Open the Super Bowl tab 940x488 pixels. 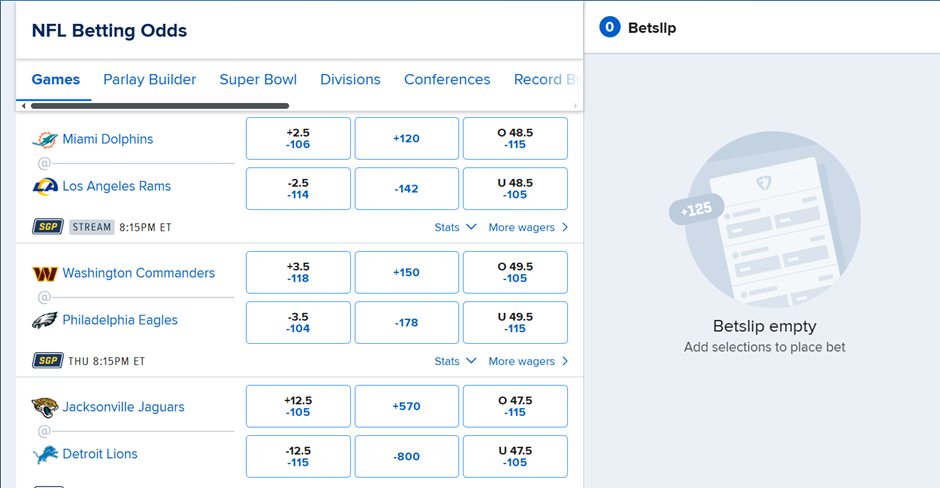[258, 79]
